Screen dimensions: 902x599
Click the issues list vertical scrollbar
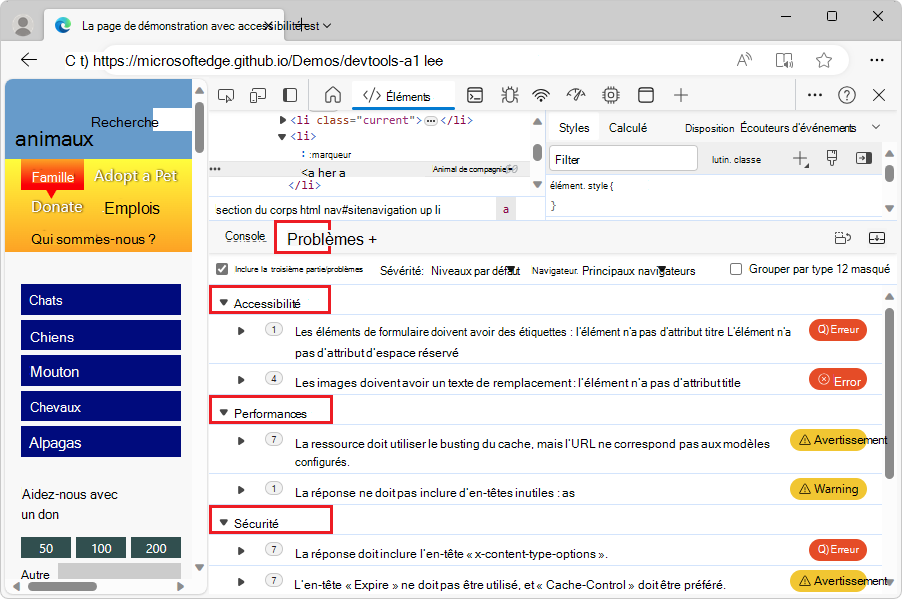click(889, 392)
